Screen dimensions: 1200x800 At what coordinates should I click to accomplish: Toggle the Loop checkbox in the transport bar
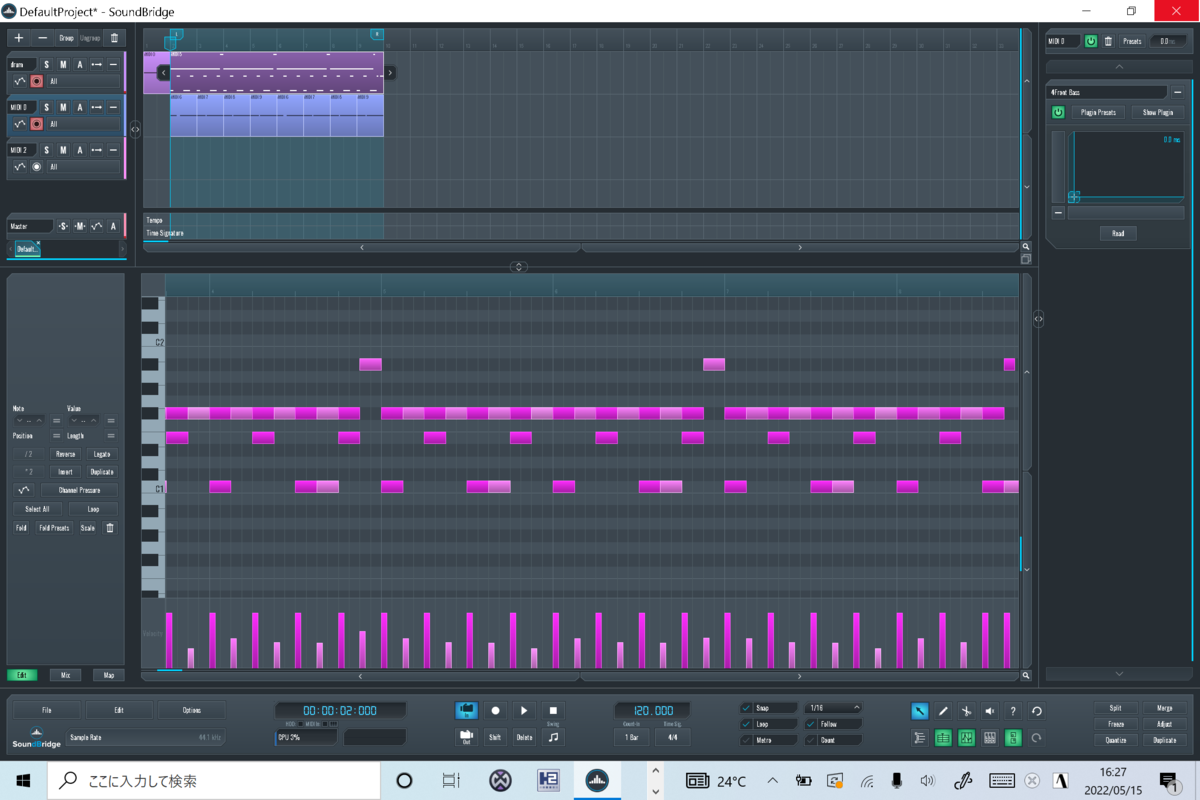pos(746,724)
